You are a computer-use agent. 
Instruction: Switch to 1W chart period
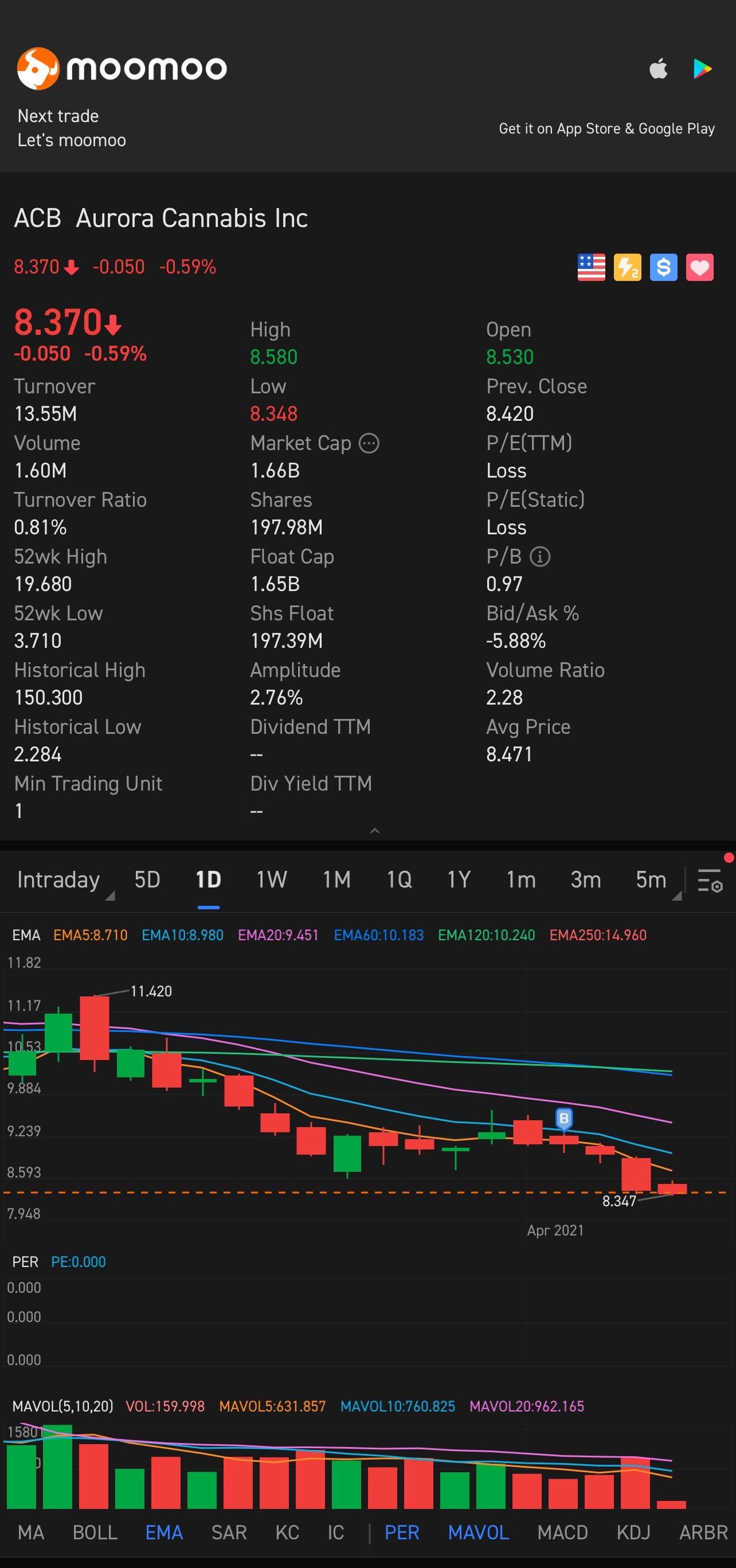click(272, 879)
